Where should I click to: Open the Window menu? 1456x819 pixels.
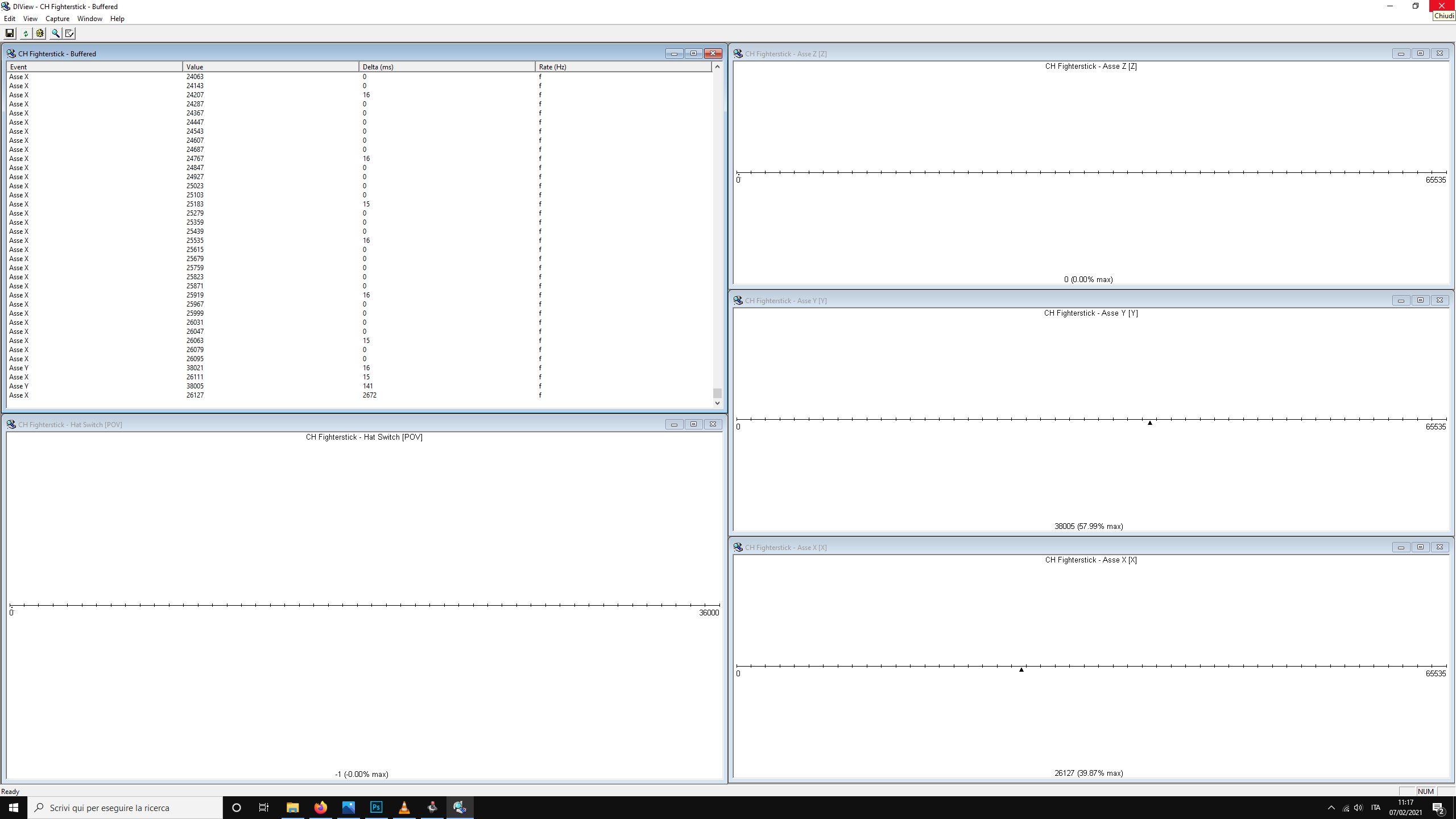click(90, 19)
